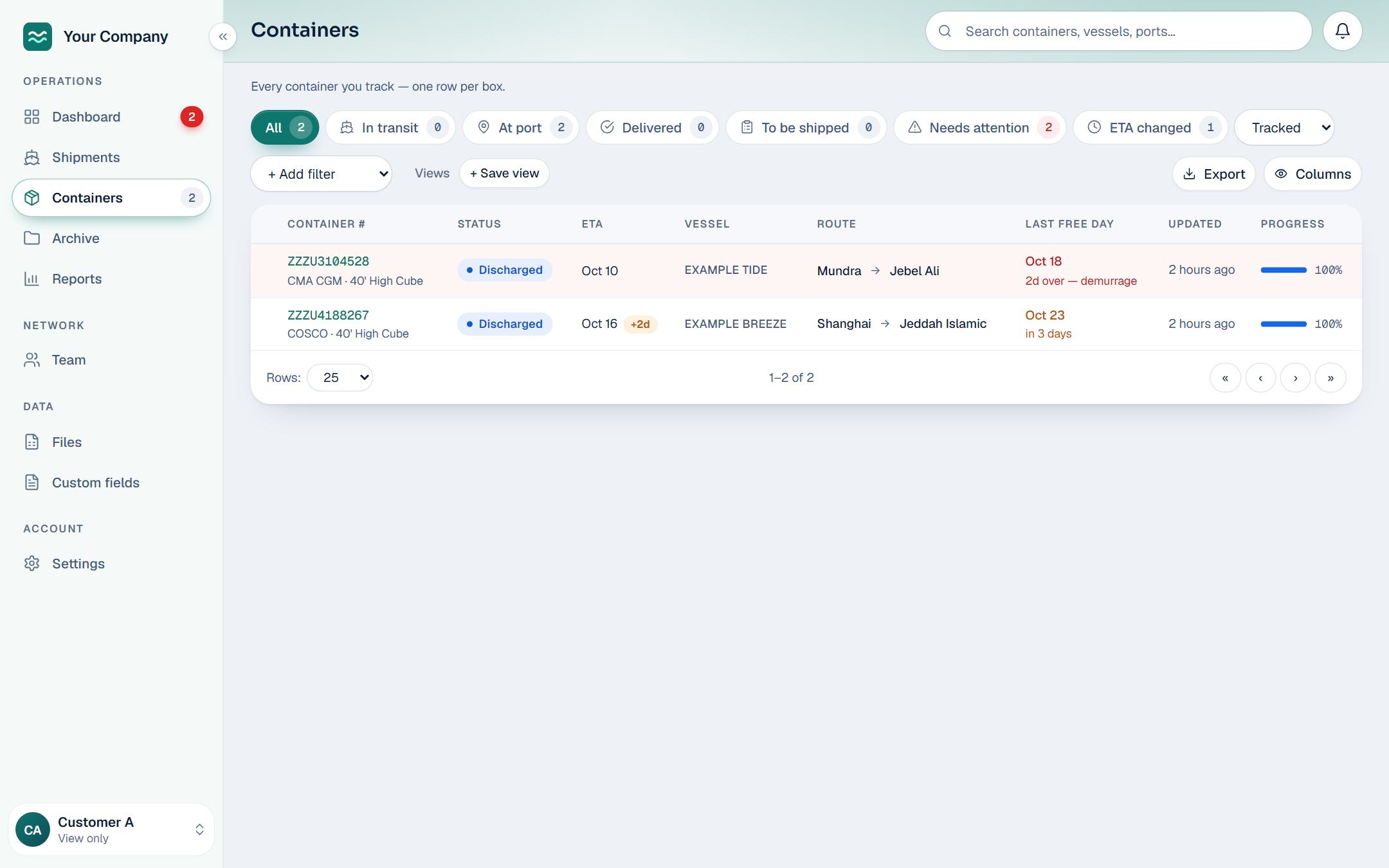Show Needs attention containers
This screenshot has width=1389, height=868.
(979, 127)
